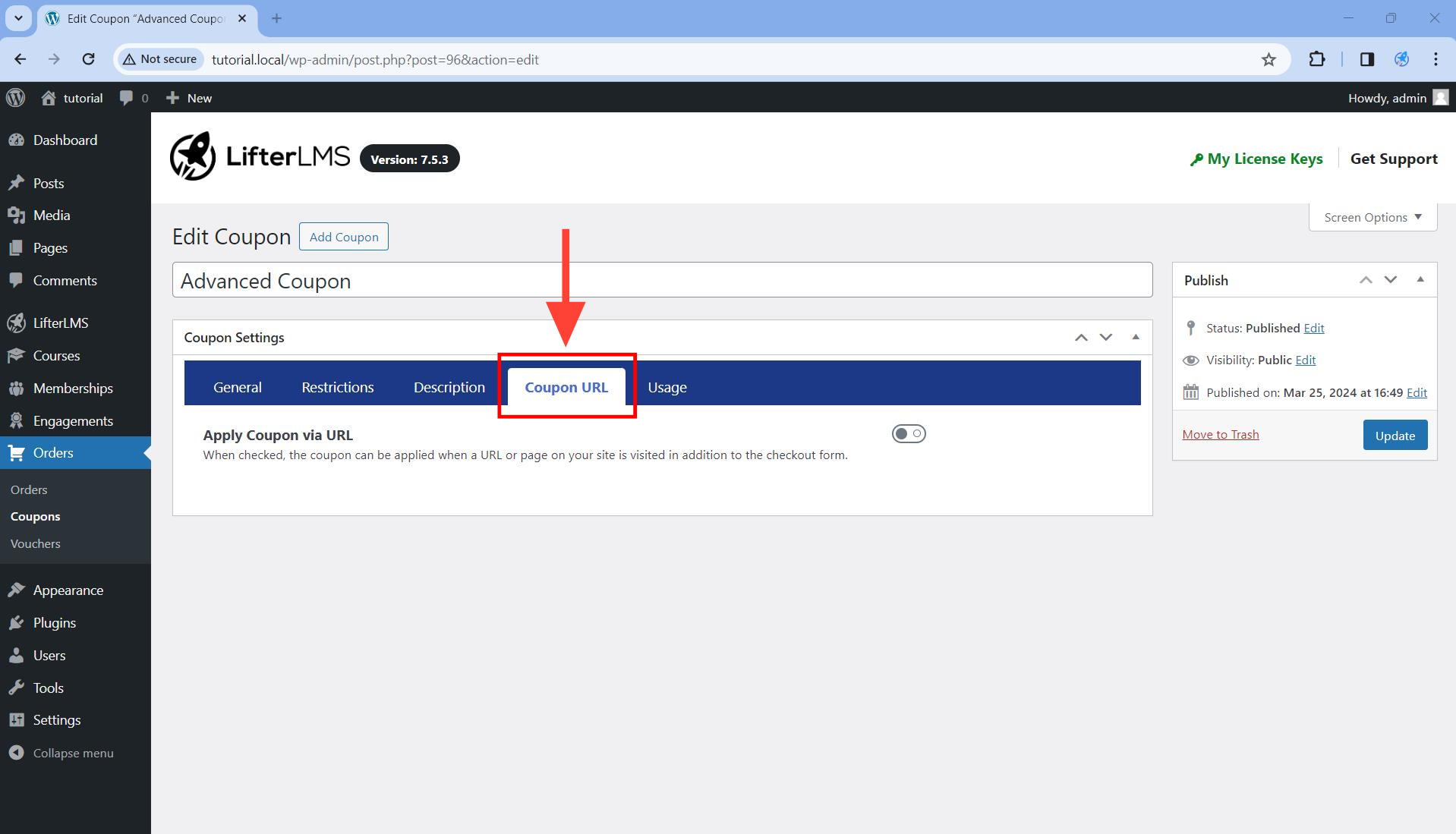Open the tutorial site home icon
1456x834 pixels.
pos(49,98)
